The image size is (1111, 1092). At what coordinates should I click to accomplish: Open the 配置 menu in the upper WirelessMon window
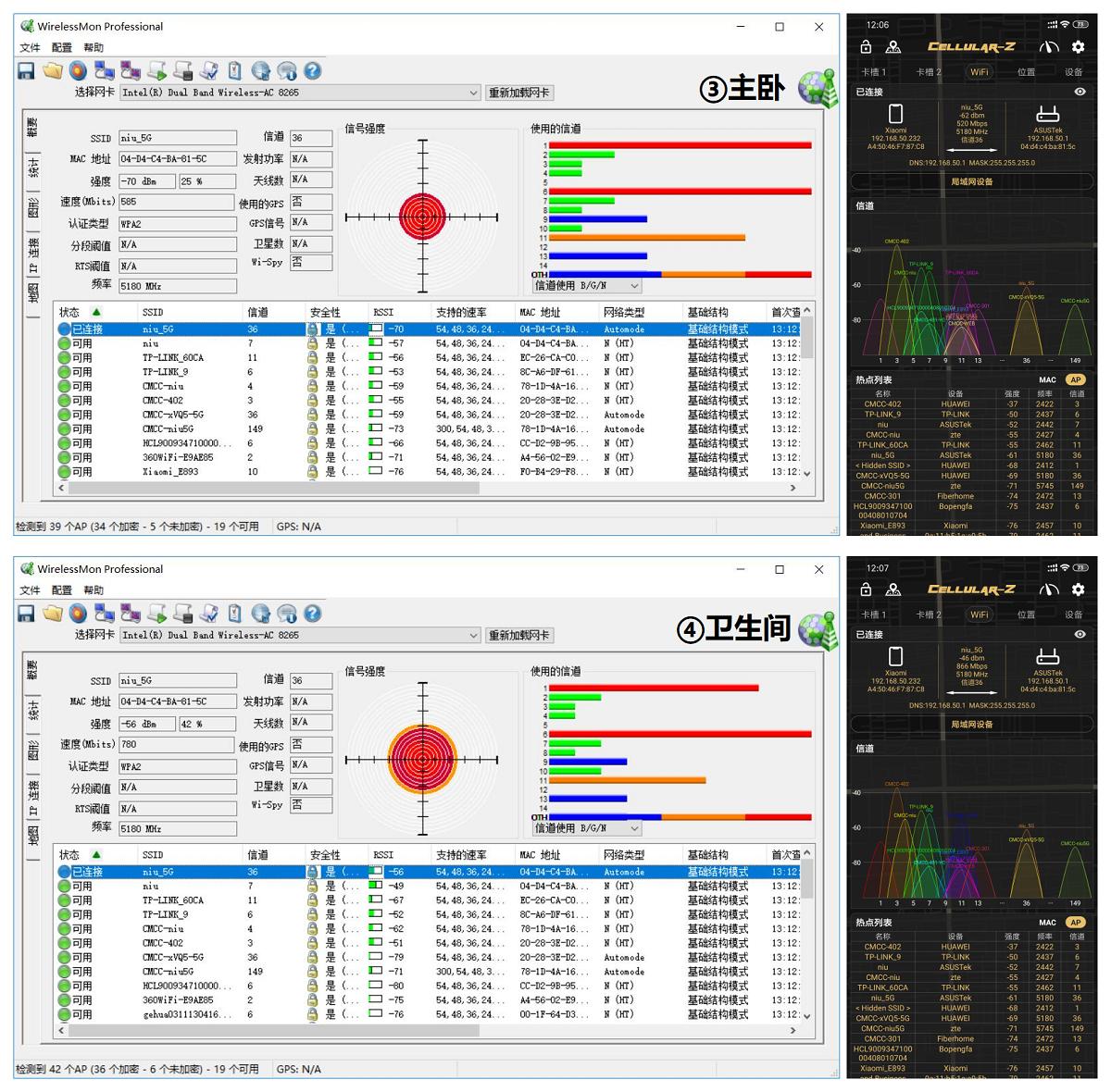[x=62, y=47]
